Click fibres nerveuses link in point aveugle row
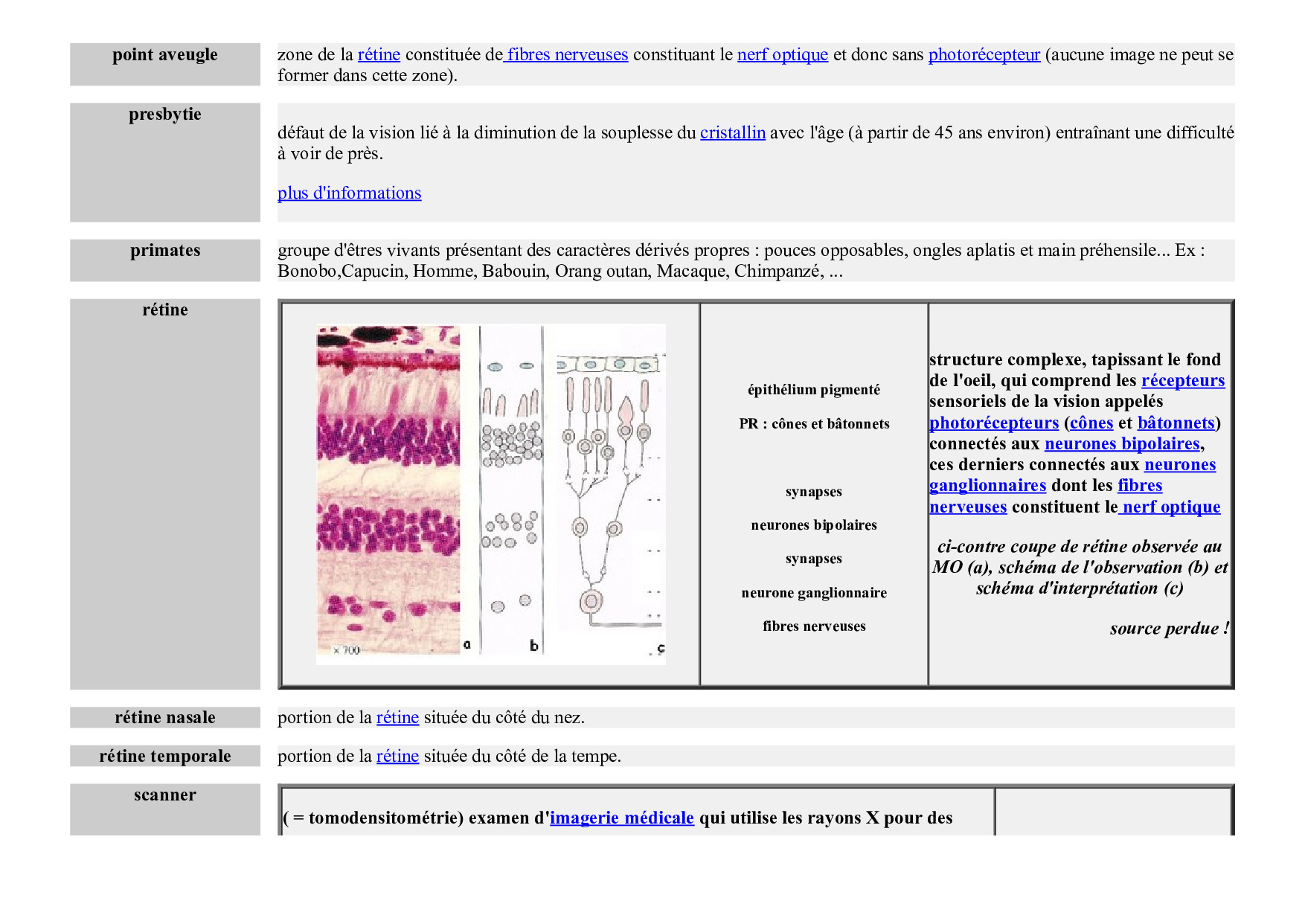Image resolution: width=1305 pixels, height=924 pixels. tap(567, 55)
